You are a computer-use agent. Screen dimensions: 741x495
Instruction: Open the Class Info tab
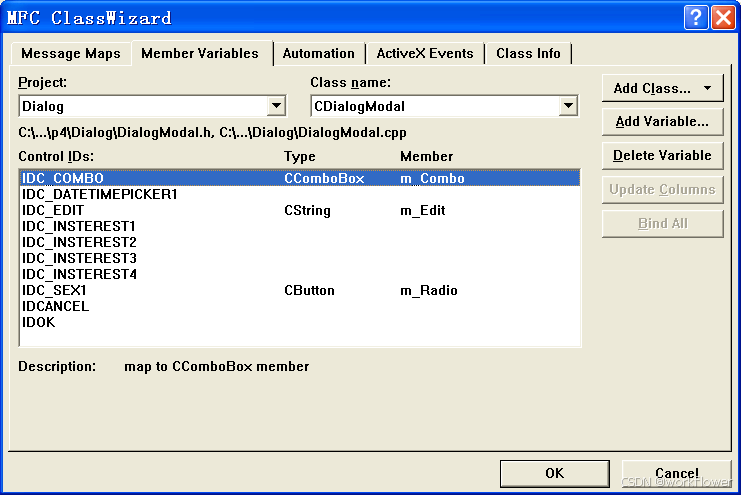(x=528, y=53)
